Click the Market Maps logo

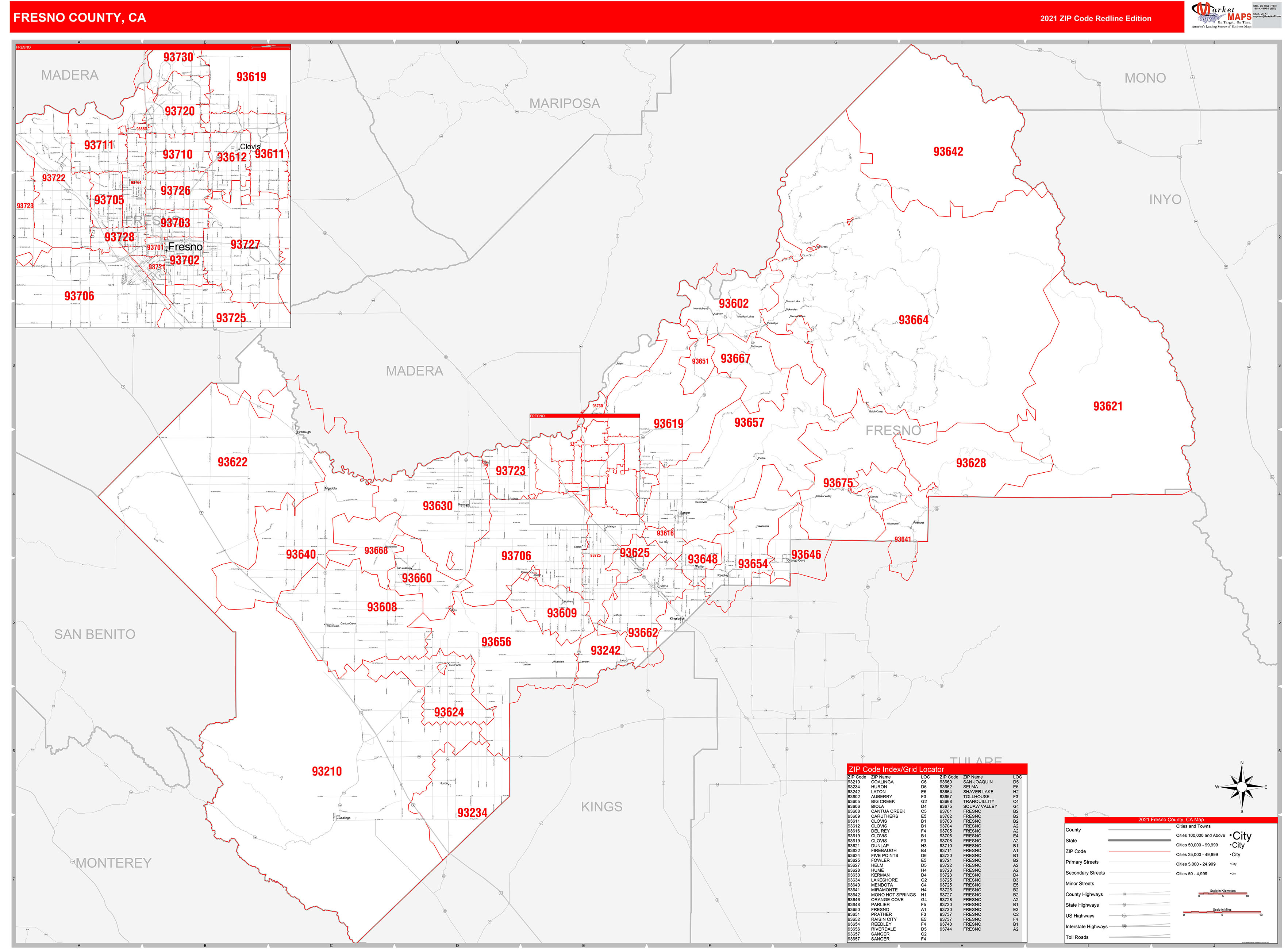[x=1221, y=15]
